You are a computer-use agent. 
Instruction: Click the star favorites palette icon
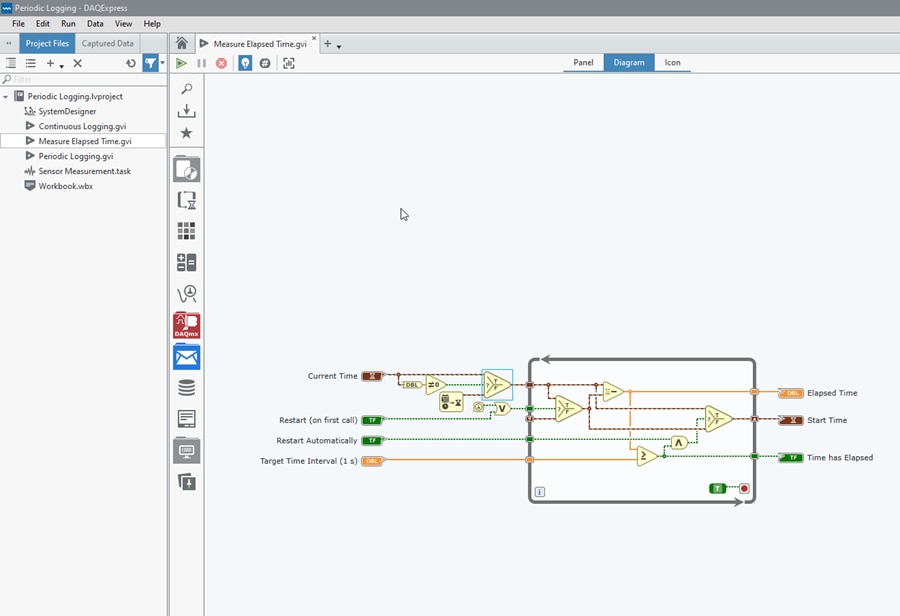186,133
